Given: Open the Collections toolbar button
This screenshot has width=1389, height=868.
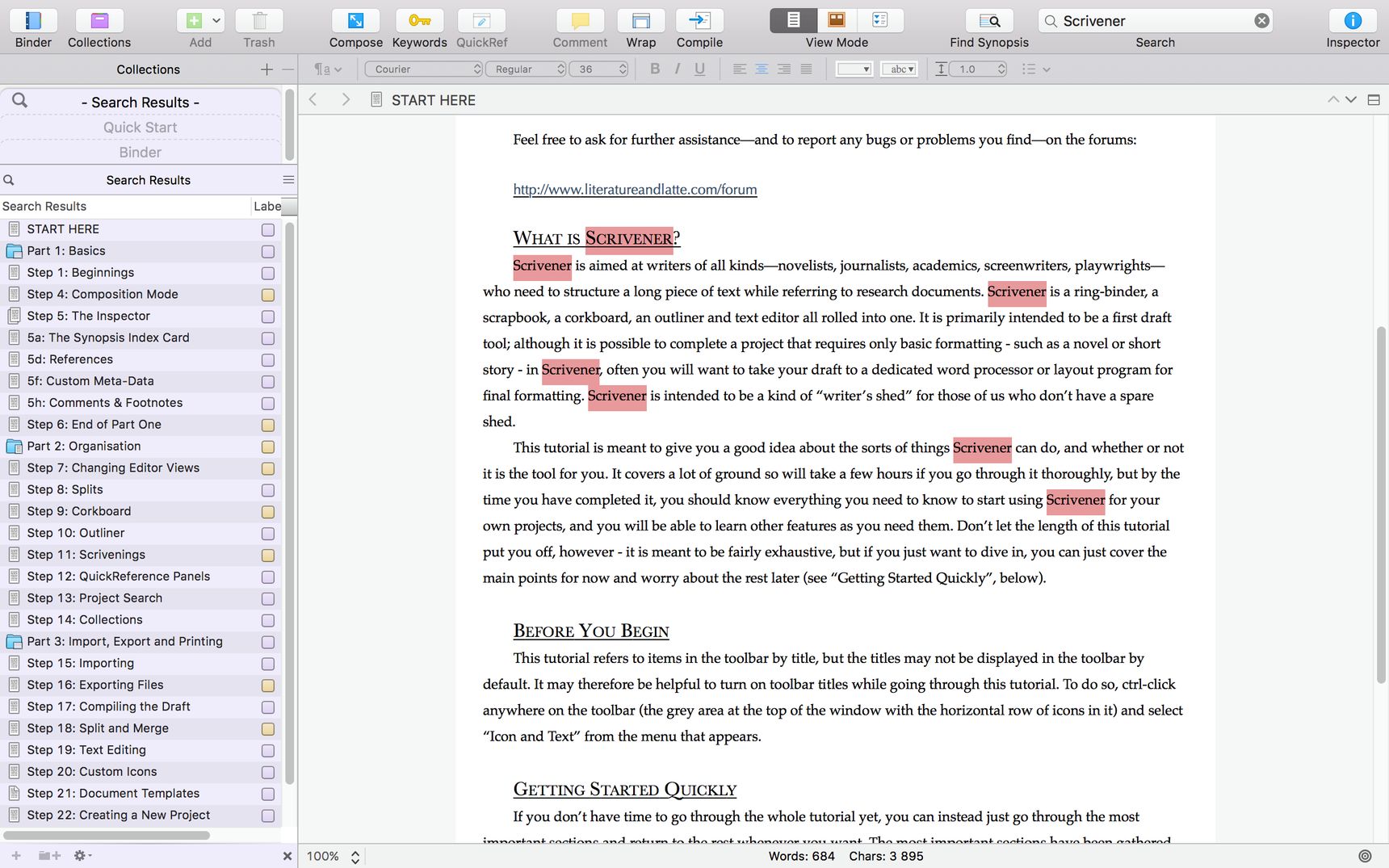Looking at the screenshot, I should point(99,21).
